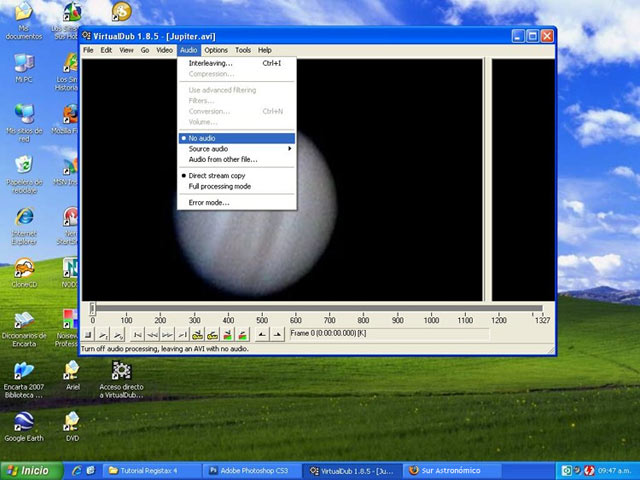Click the Internet Explorer desktop icon
Viewport: 640px width, 480px height.
[23, 218]
